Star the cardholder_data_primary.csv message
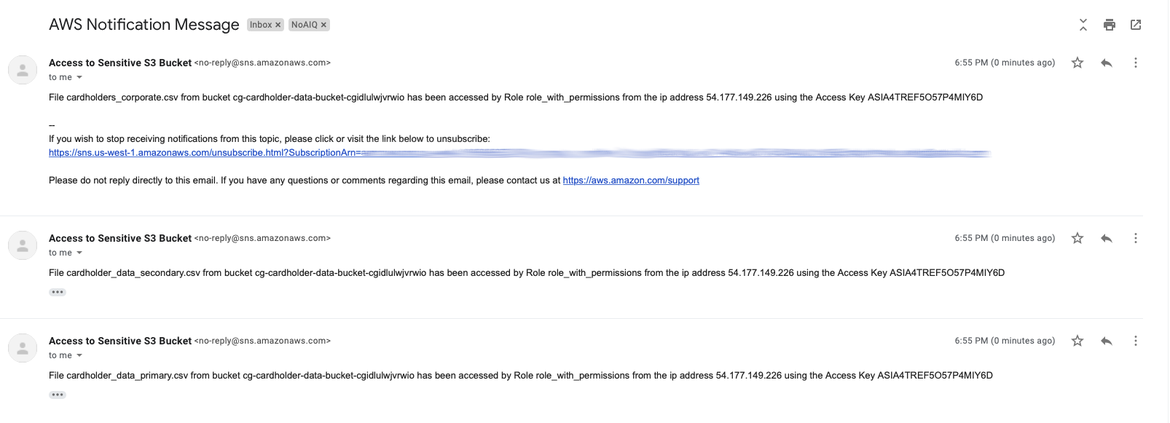Image resolution: width=1170 pixels, height=423 pixels. (x=1077, y=341)
